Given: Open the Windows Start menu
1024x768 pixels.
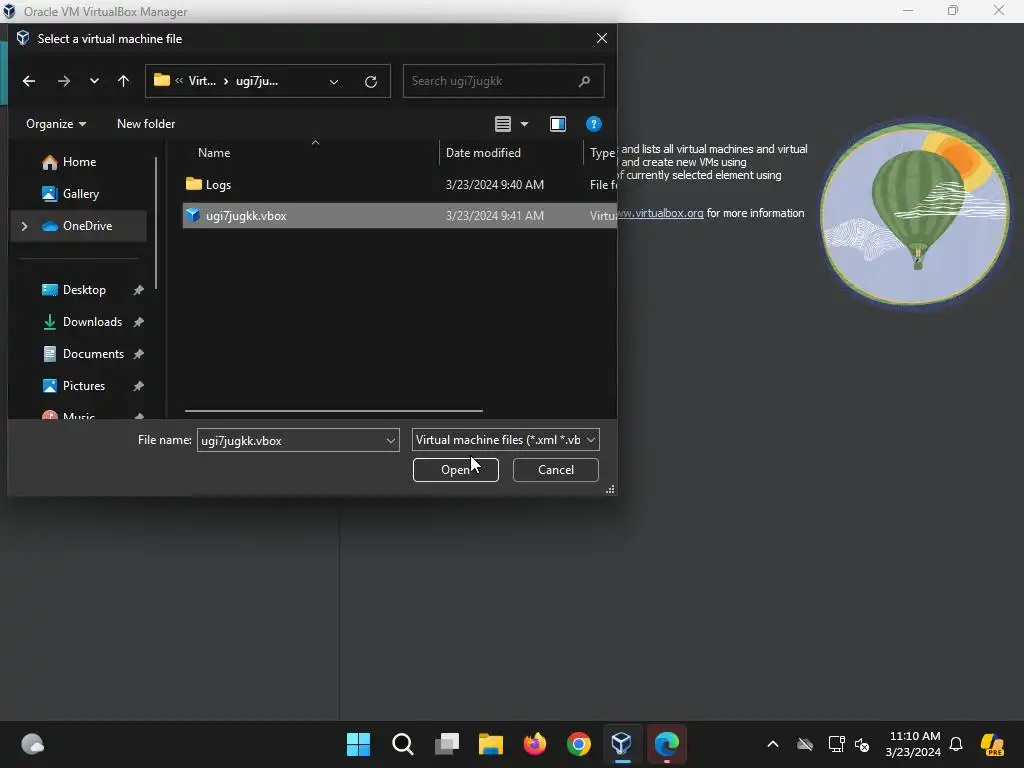Looking at the screenshot, I should [358, 744].
